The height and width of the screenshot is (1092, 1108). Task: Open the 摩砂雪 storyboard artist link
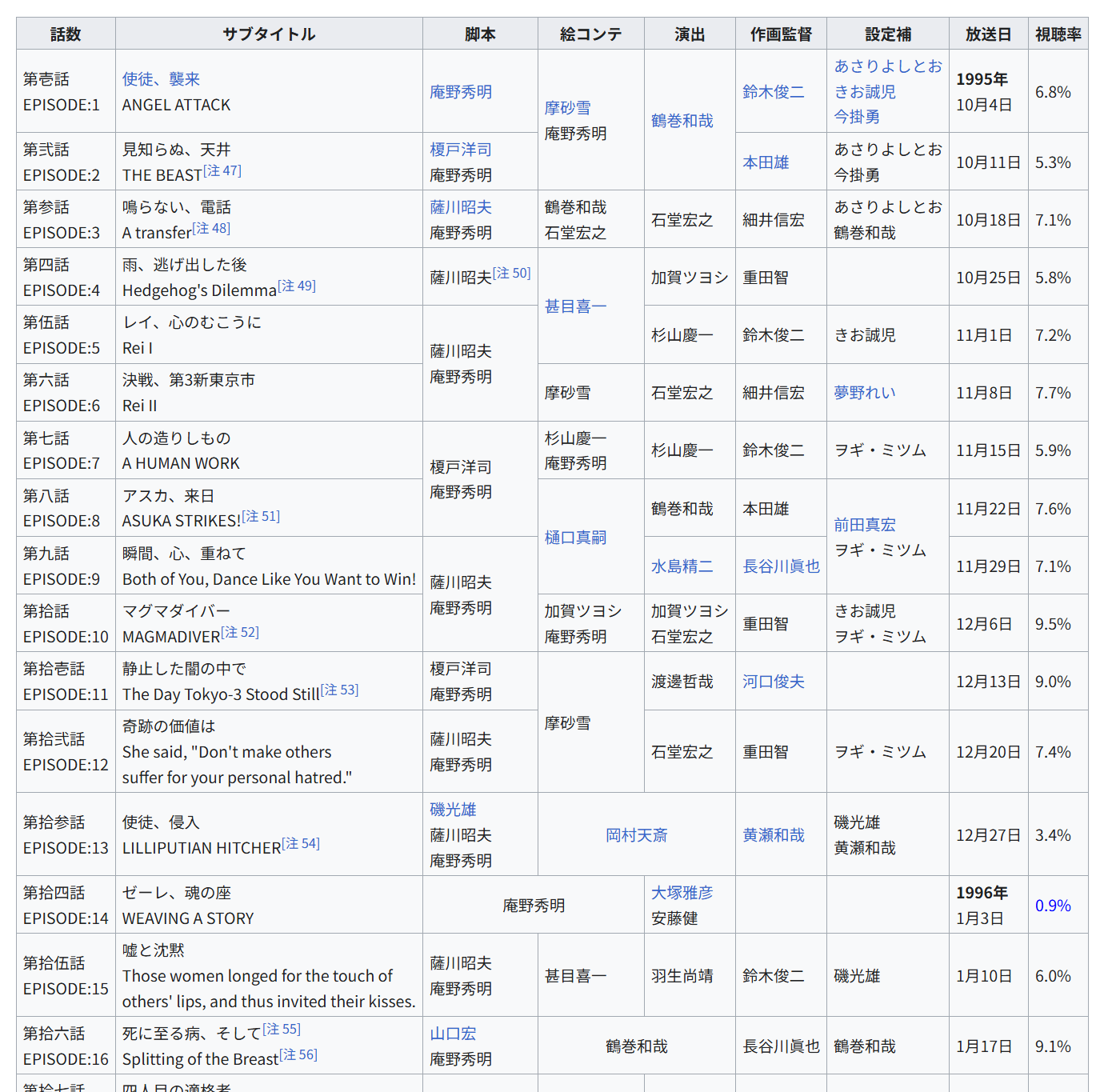(567, 108)
